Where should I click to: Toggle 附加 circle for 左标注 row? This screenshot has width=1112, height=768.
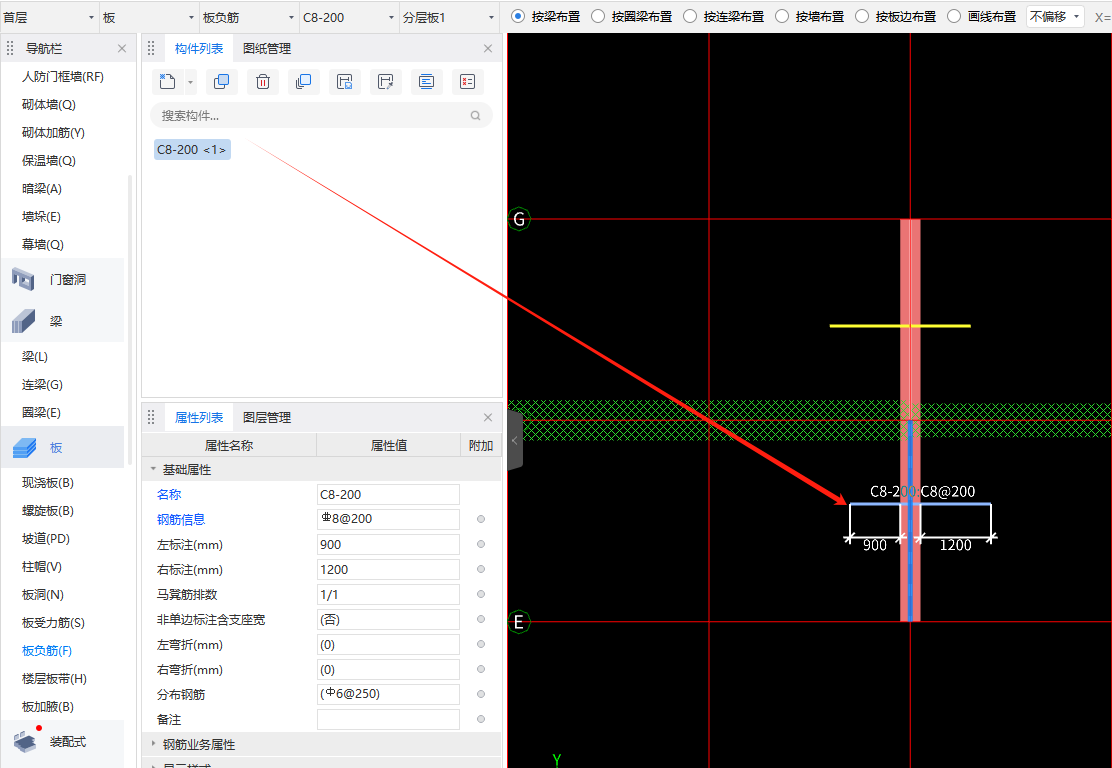pos(481,544)
